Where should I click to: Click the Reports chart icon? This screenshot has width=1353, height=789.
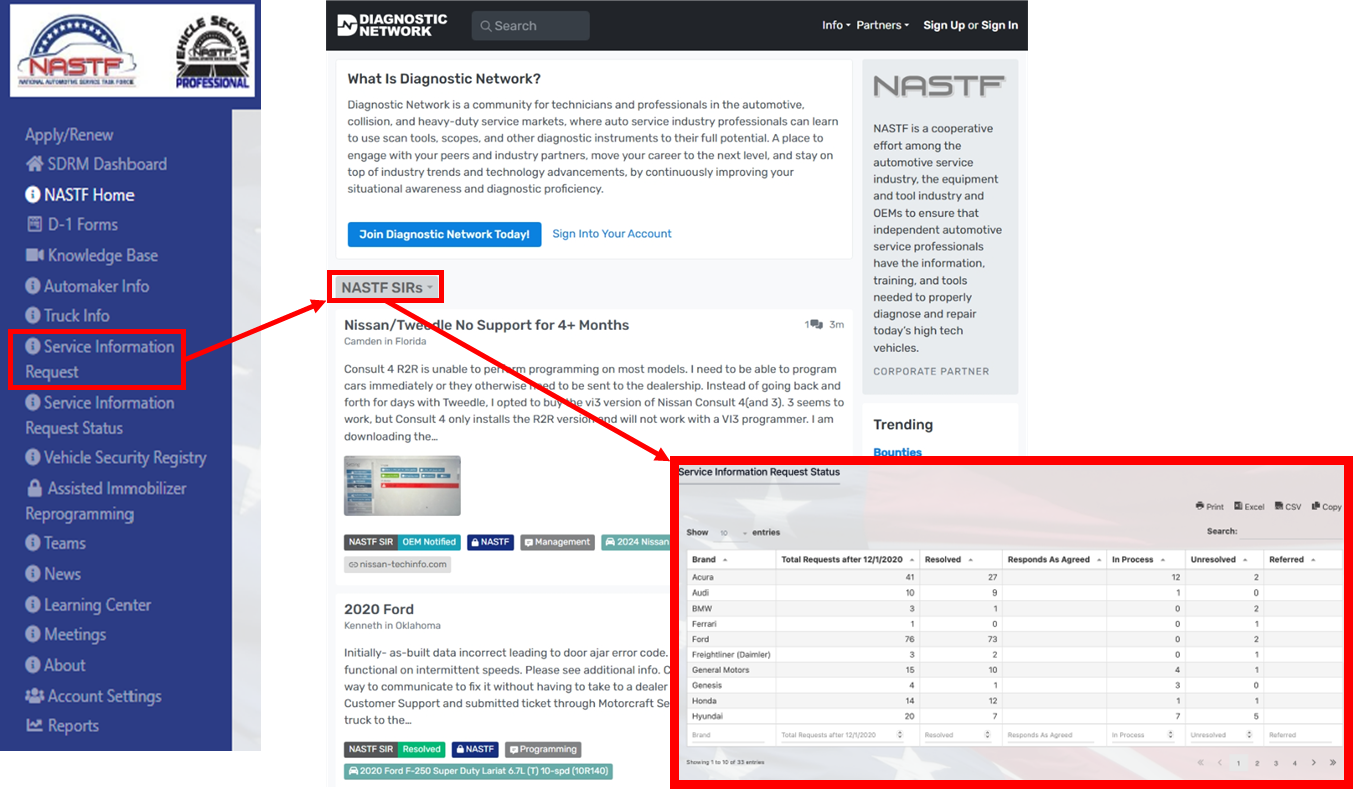(x=34, y=726)
